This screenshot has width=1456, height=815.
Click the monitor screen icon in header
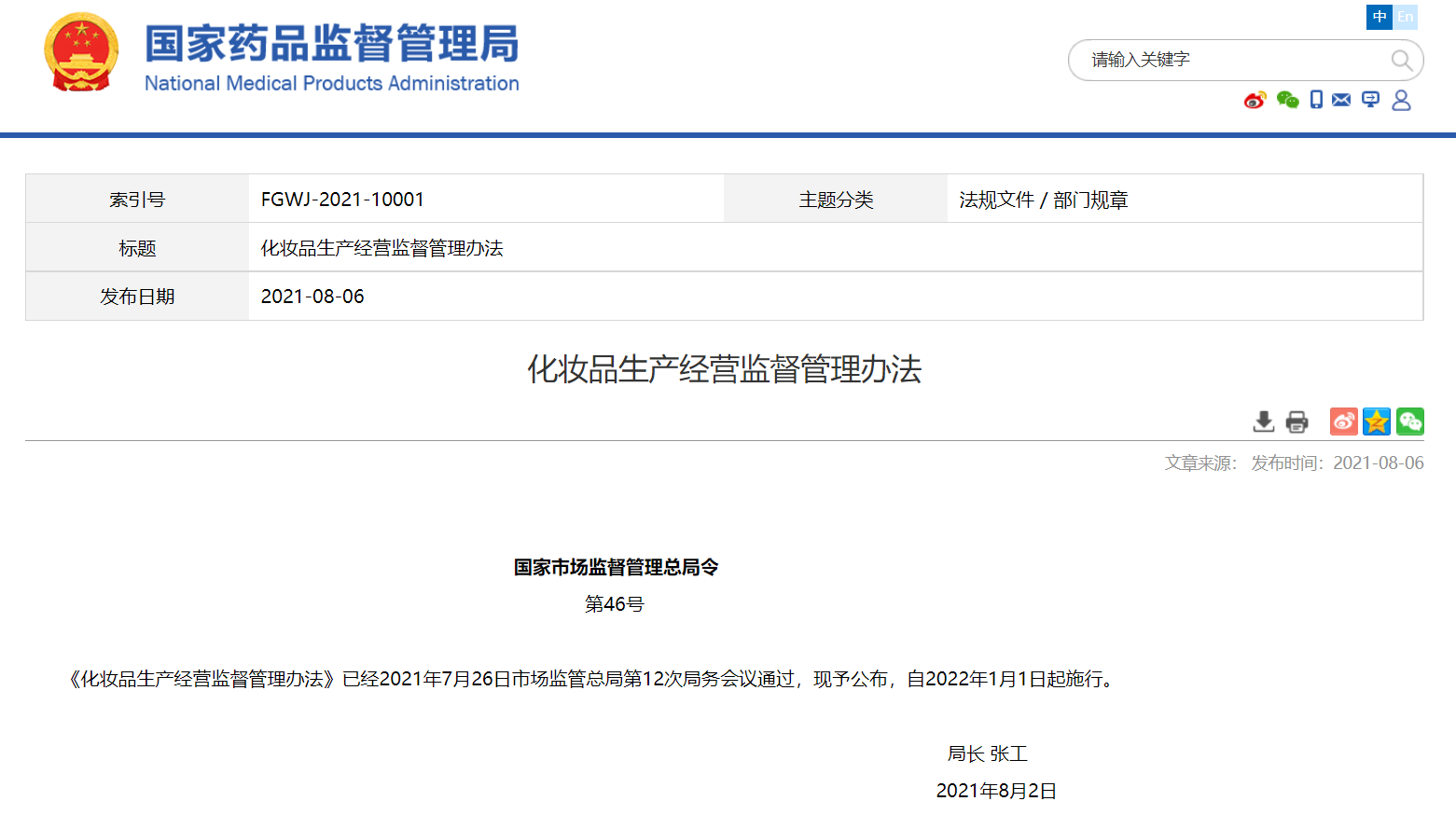[x=1370, y=100]
